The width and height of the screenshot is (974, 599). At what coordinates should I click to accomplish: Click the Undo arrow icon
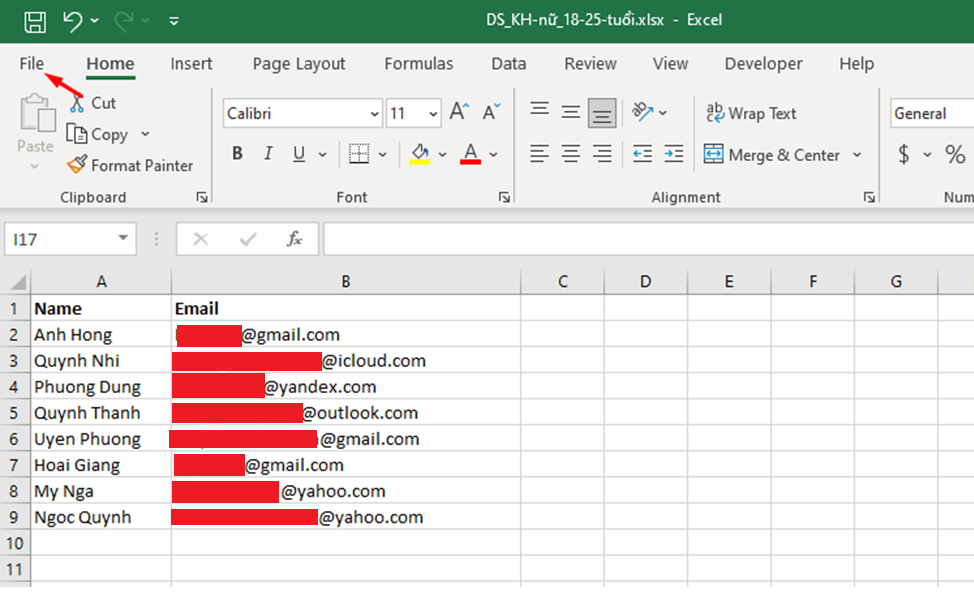72,20
